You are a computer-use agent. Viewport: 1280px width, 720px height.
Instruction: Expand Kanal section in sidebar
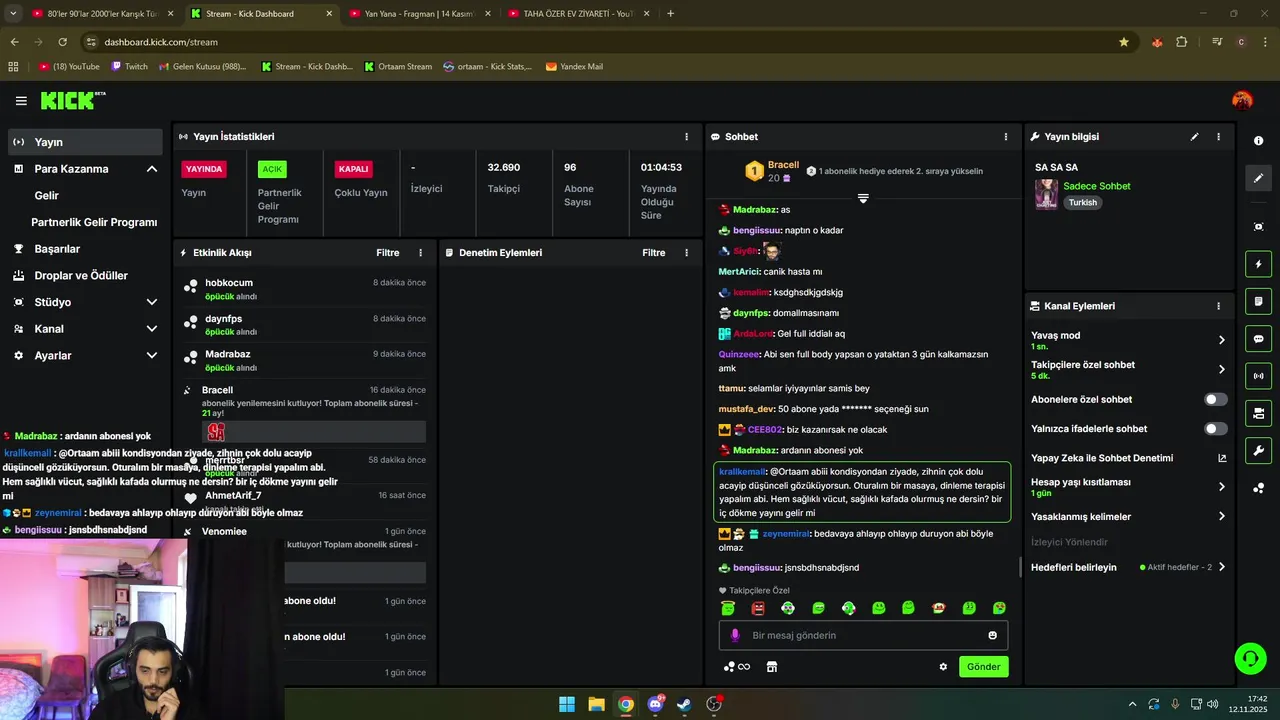pos(152,329)
